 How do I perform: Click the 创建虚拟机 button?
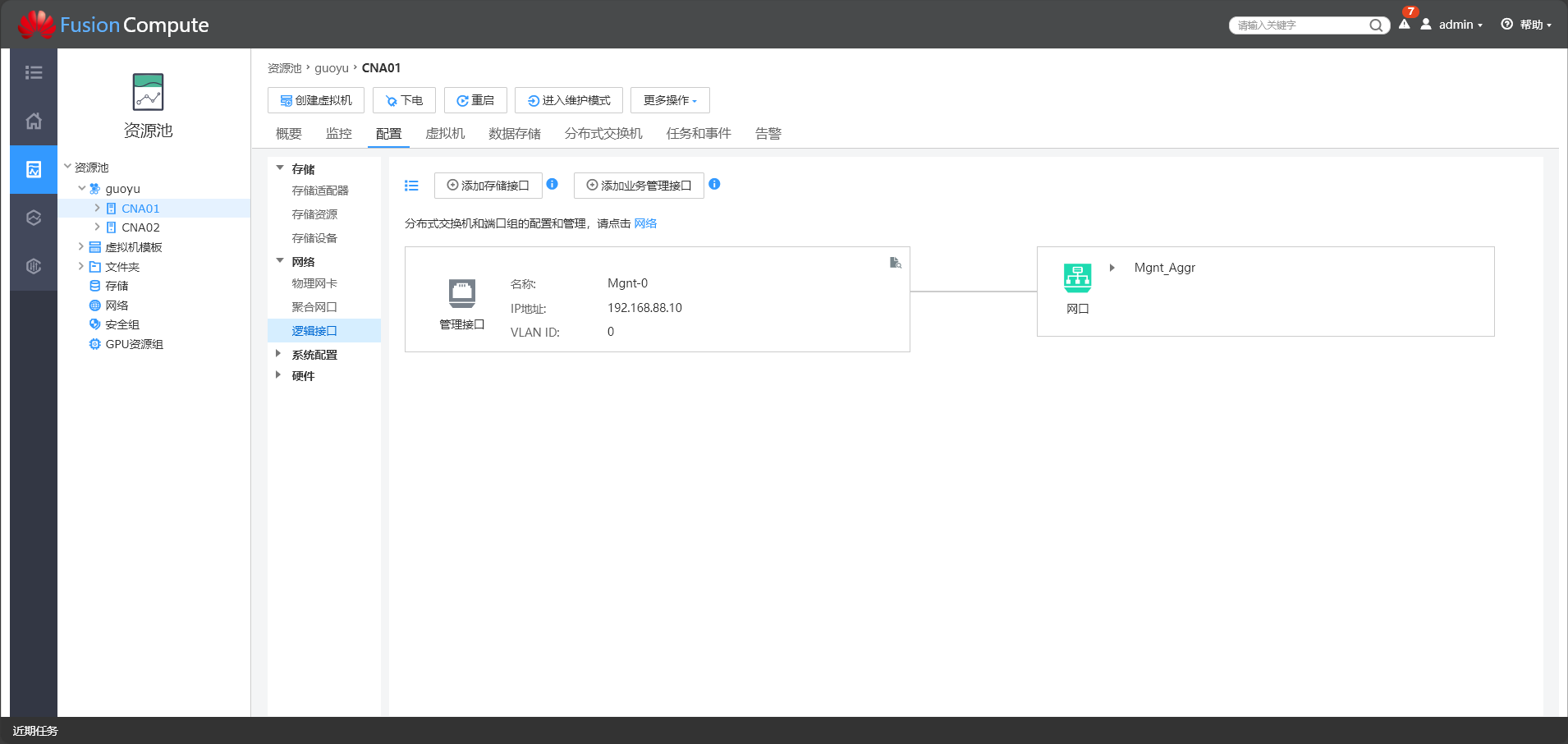point(316,100)
